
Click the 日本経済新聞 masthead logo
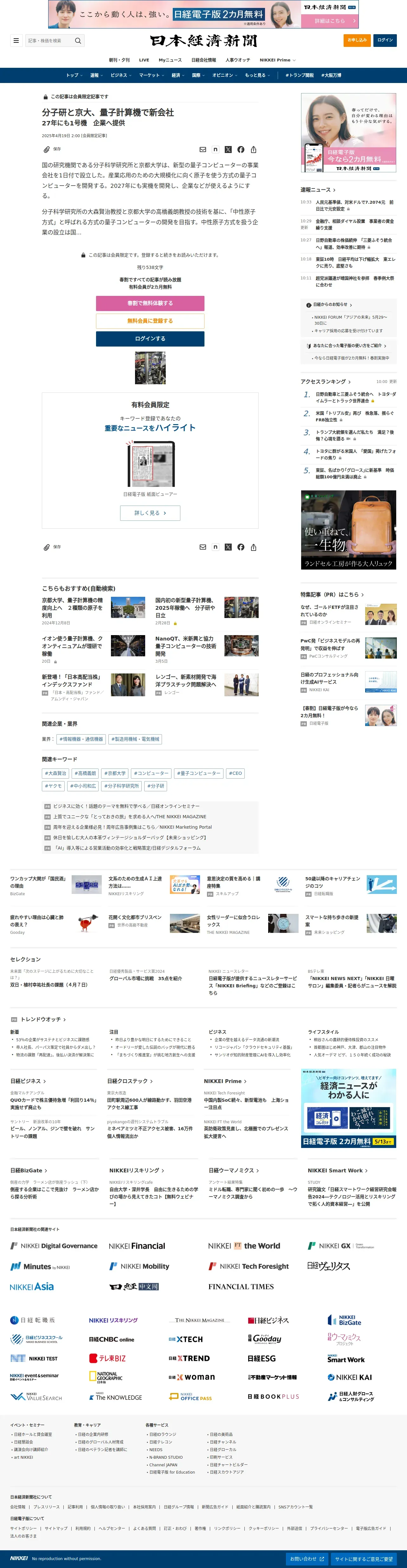point(203,41)
